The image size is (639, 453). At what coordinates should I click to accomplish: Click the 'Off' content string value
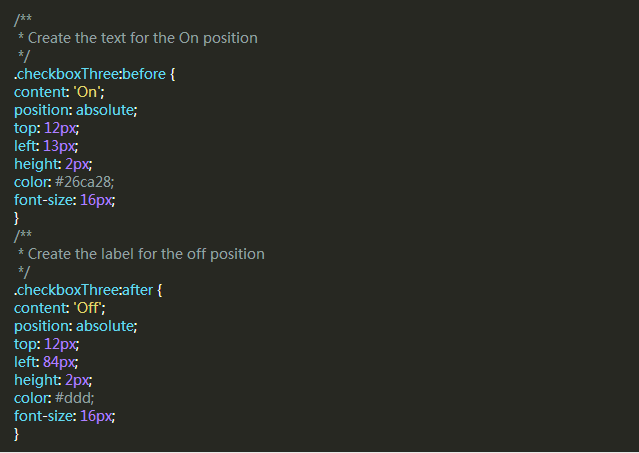[x=89, y=308]
